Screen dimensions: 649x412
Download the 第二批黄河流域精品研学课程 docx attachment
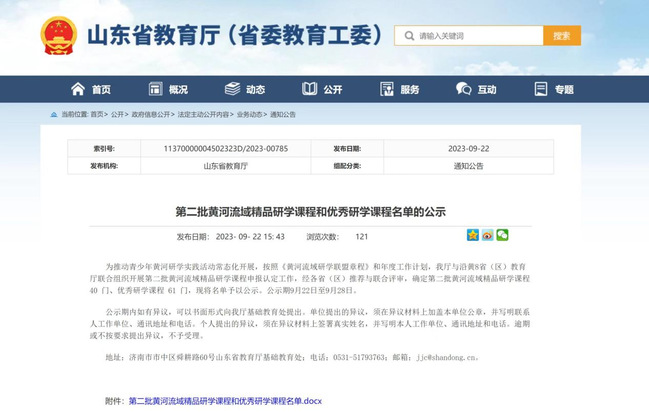[225, 401]
